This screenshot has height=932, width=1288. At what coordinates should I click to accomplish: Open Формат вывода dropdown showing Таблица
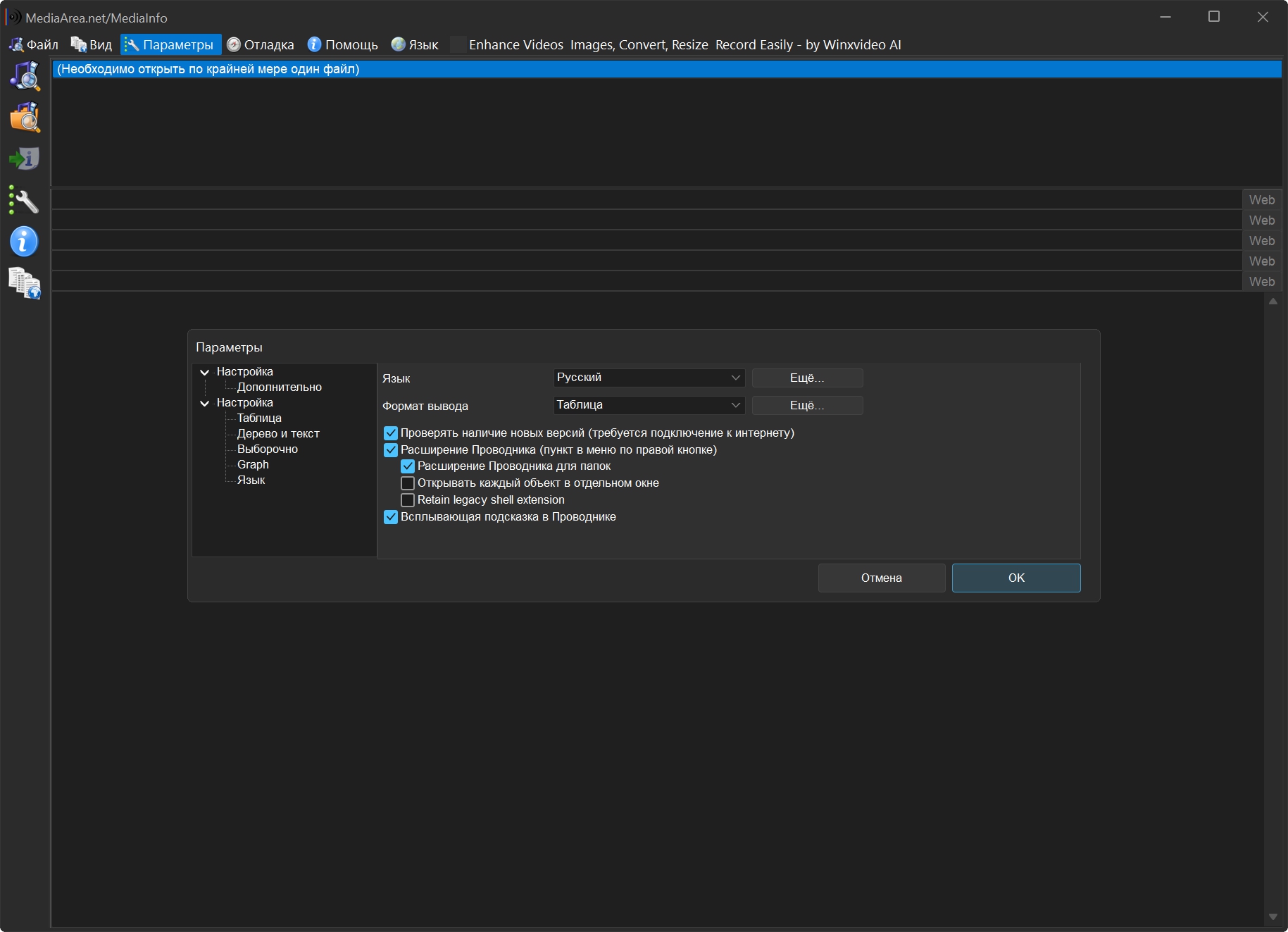[649, 405]
